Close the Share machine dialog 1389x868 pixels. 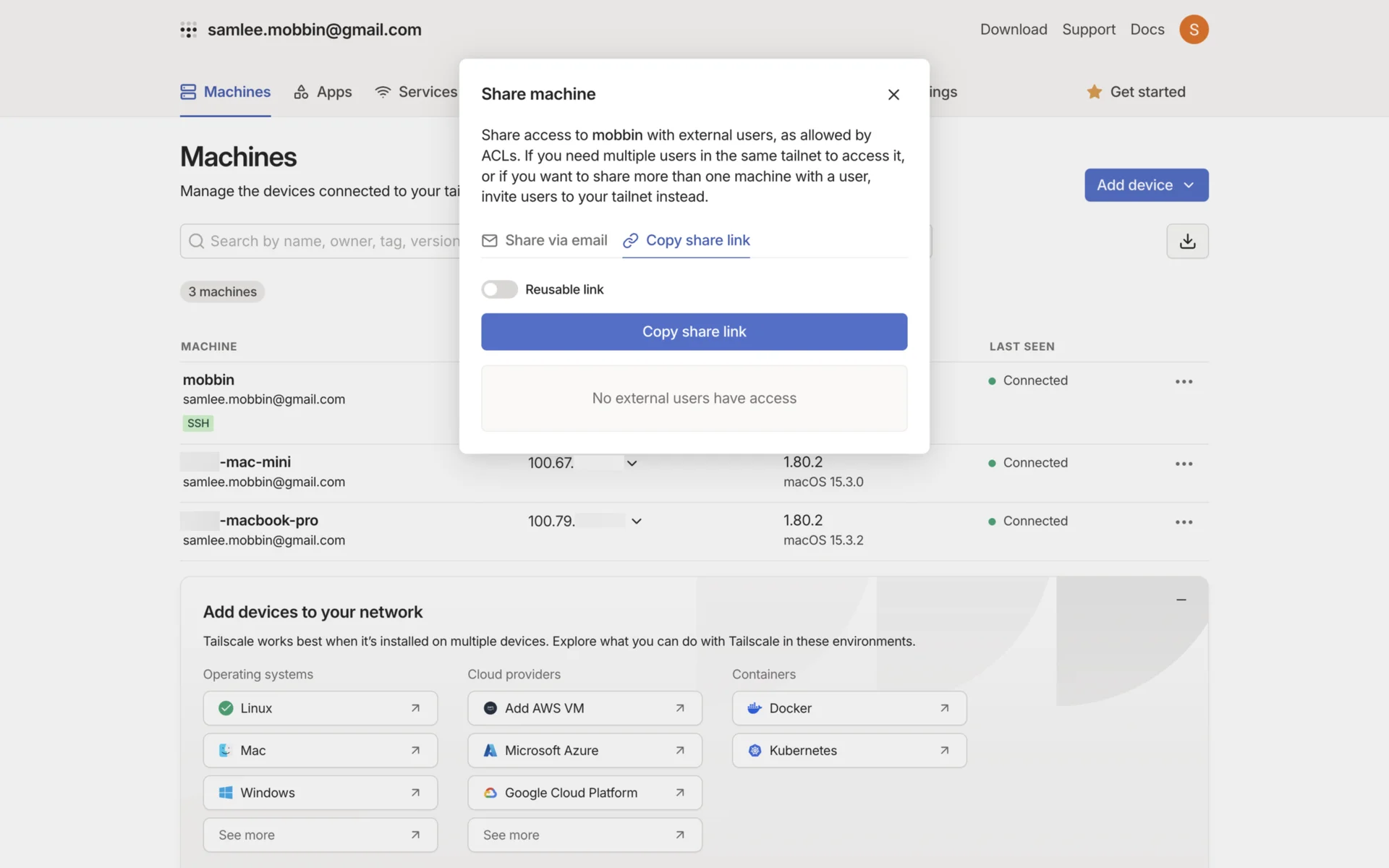pyautogui.click(x=893, y=95)
